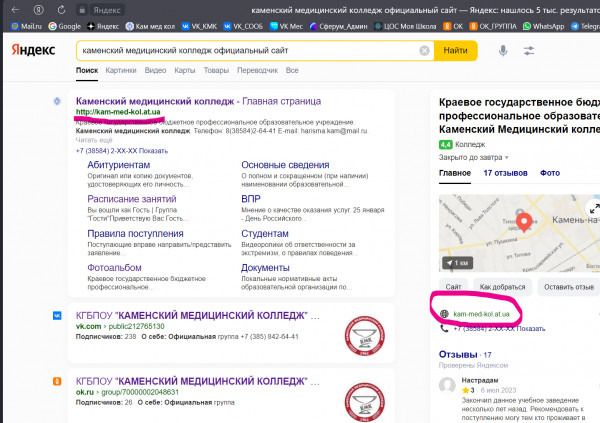Click the favicon beside first search result
600x423 pixels.
click(57, 101)
